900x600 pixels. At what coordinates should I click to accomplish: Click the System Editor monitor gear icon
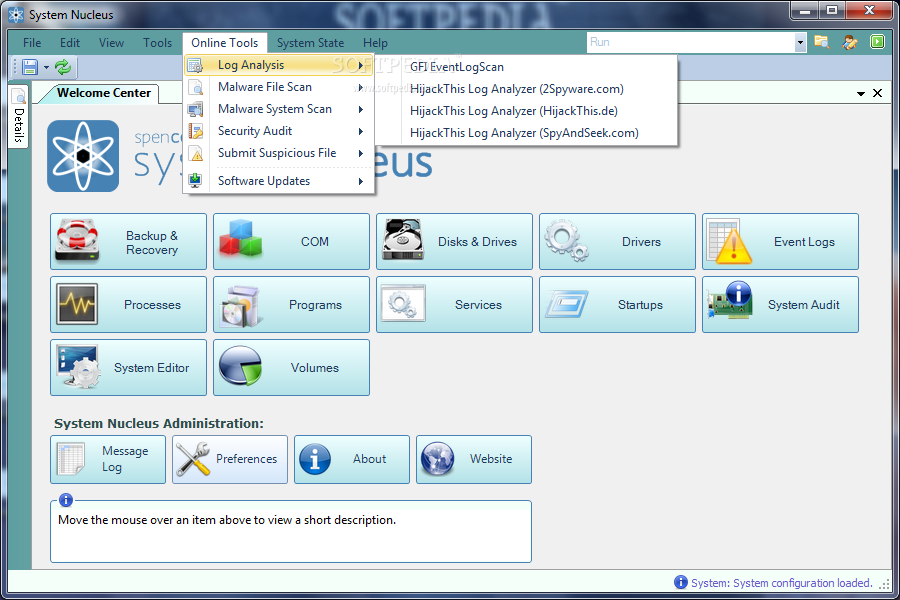tap(78, 367)
